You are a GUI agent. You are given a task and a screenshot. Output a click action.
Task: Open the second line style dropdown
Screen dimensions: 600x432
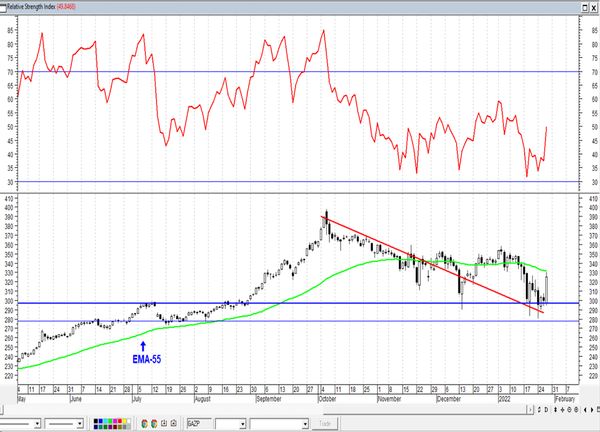80,423
